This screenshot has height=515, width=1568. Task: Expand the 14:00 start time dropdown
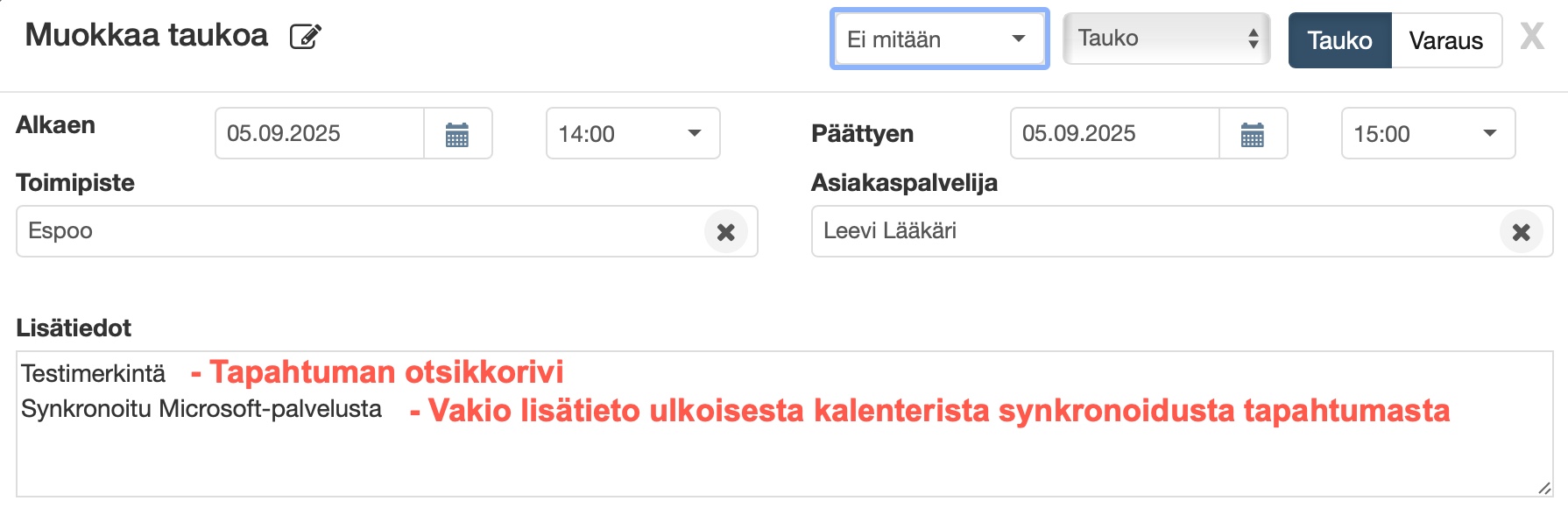click(632, 134)
